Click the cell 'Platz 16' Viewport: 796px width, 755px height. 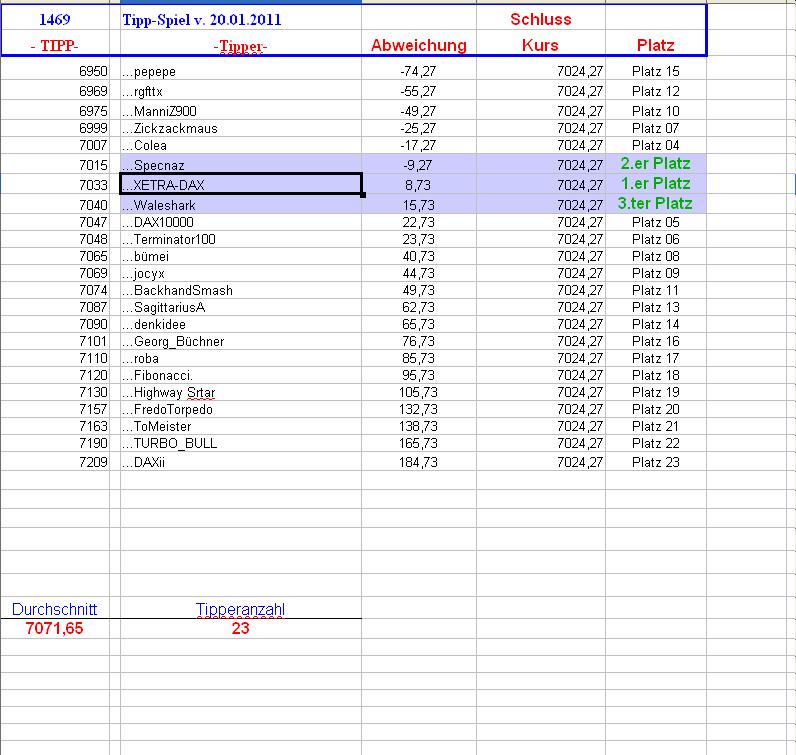pos(655,341)
